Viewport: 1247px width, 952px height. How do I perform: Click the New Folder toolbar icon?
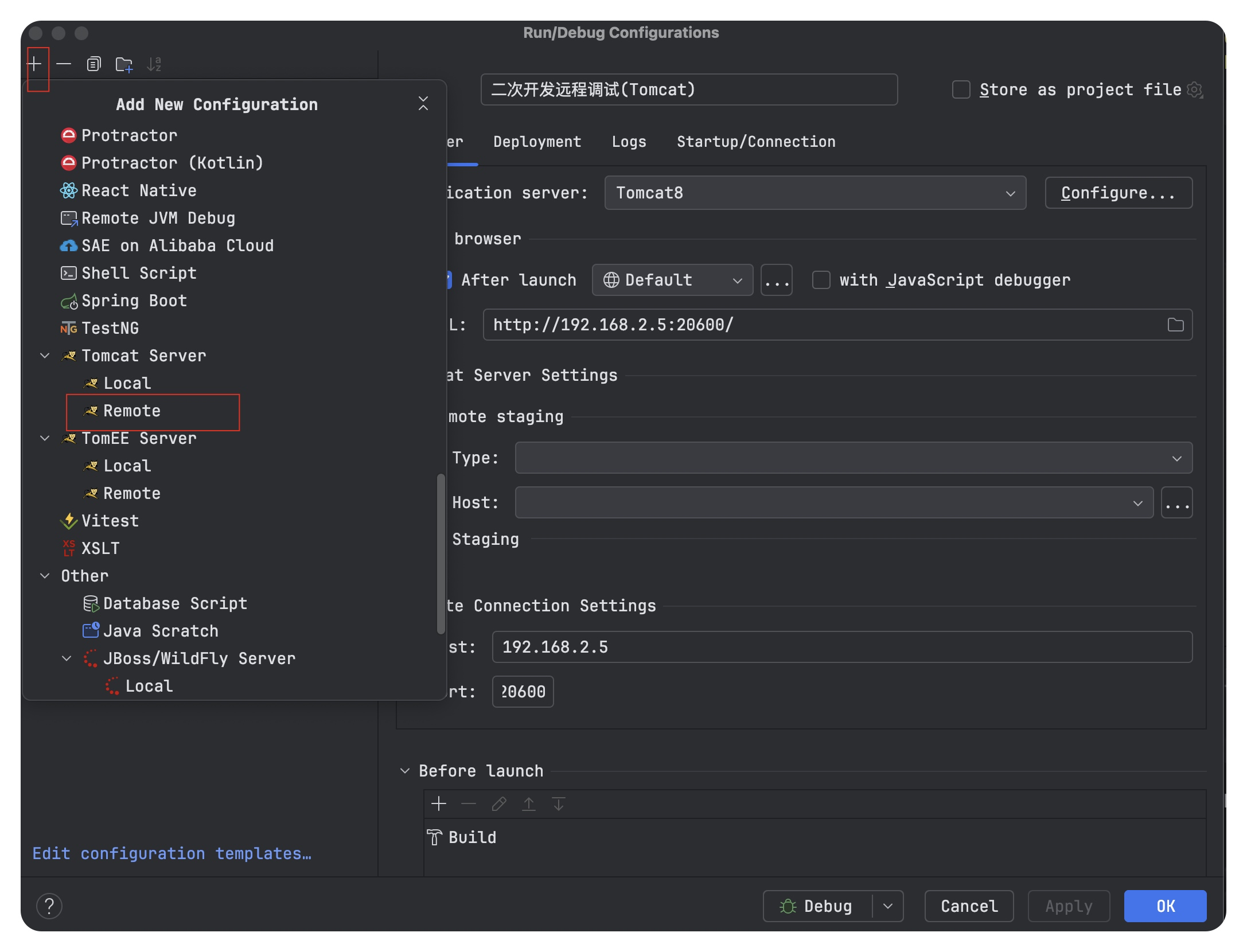coord(124,64)
